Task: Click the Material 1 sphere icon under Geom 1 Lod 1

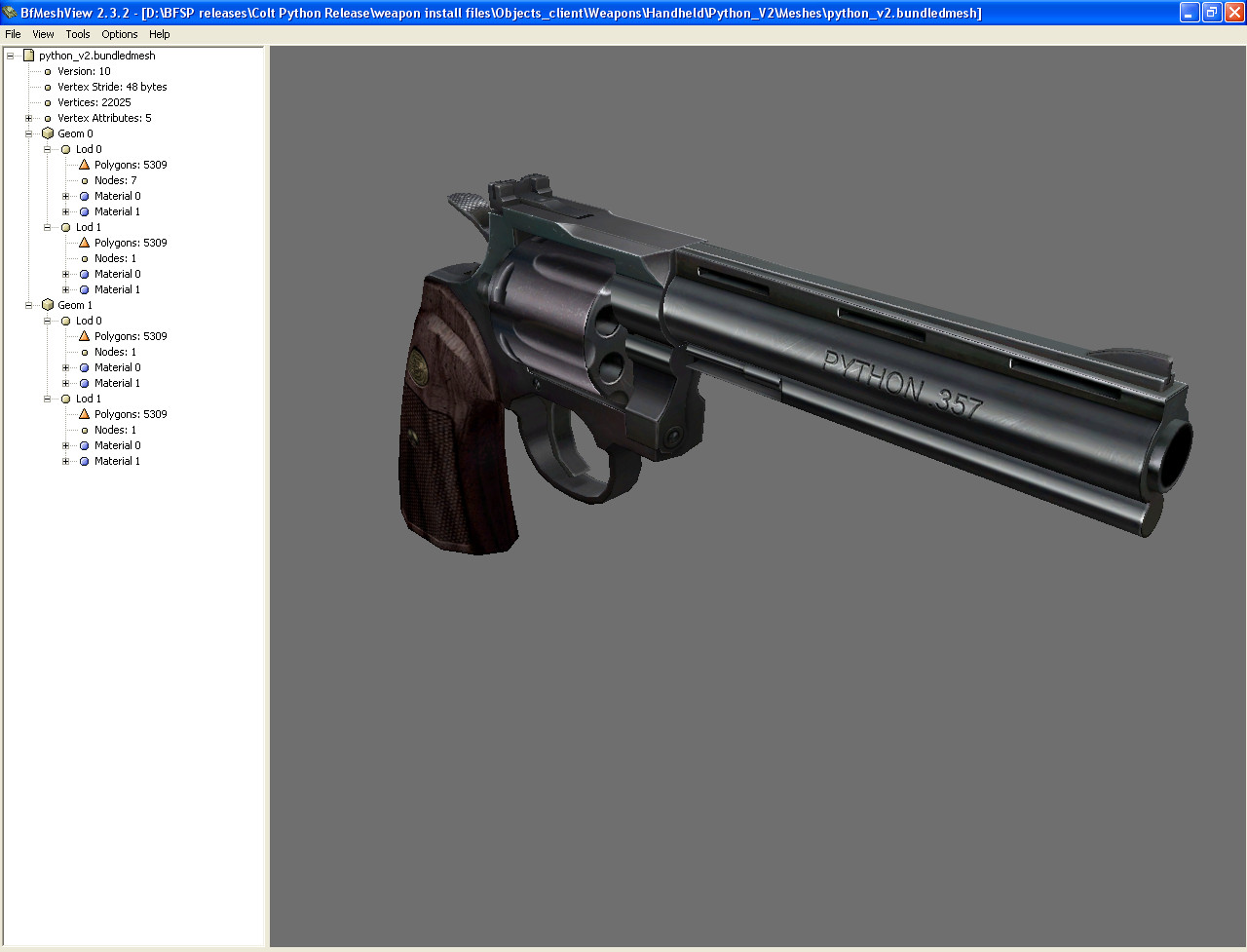Action: [x=85, y=461]
